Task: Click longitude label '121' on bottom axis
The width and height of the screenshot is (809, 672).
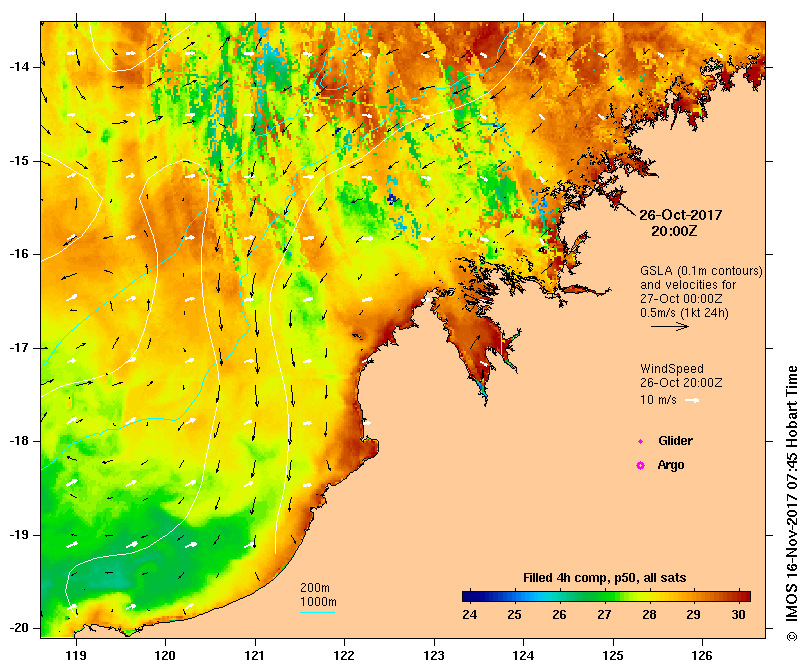Action: pos(255,655)
